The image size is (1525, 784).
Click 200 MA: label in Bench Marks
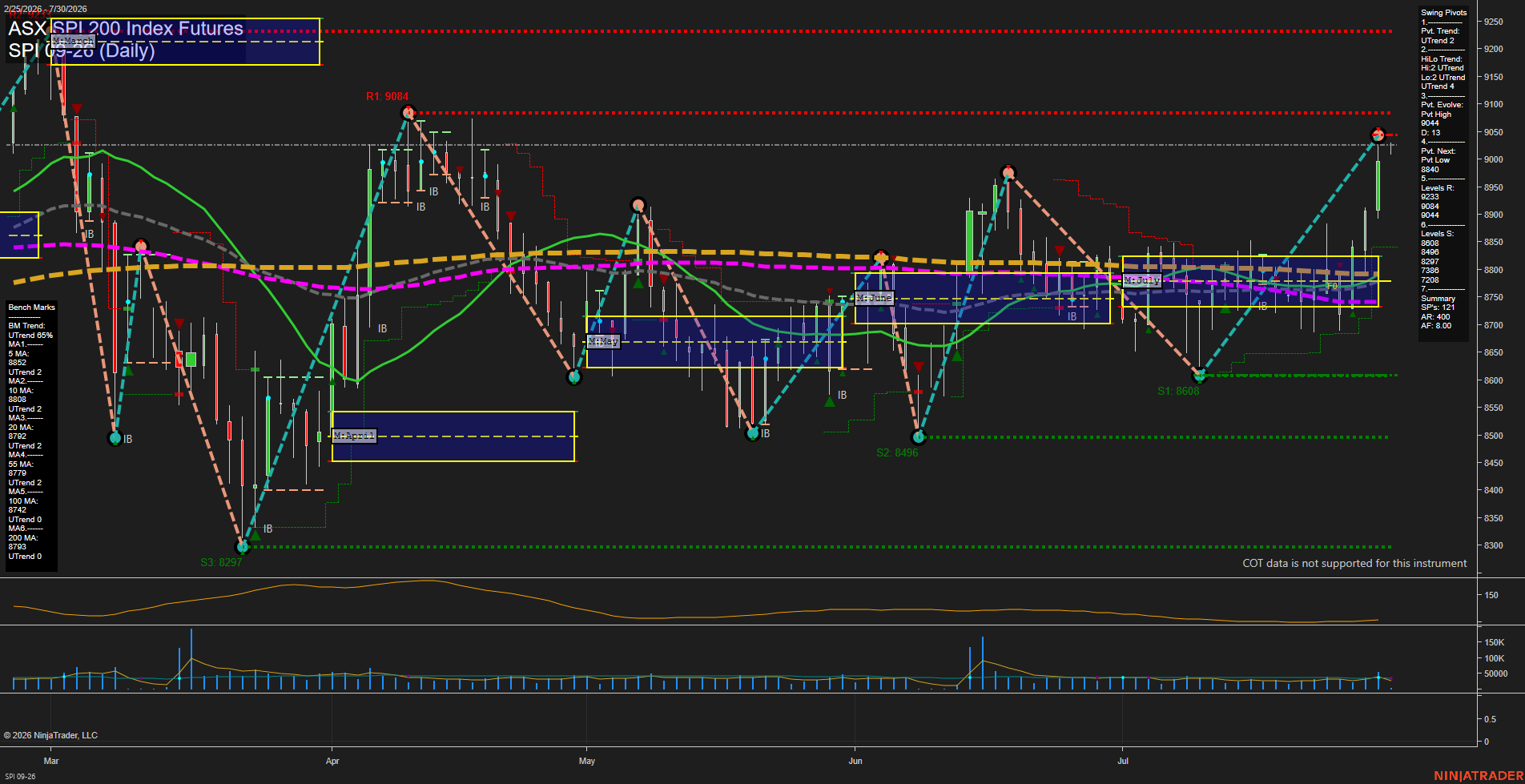[x=22, y=538]
